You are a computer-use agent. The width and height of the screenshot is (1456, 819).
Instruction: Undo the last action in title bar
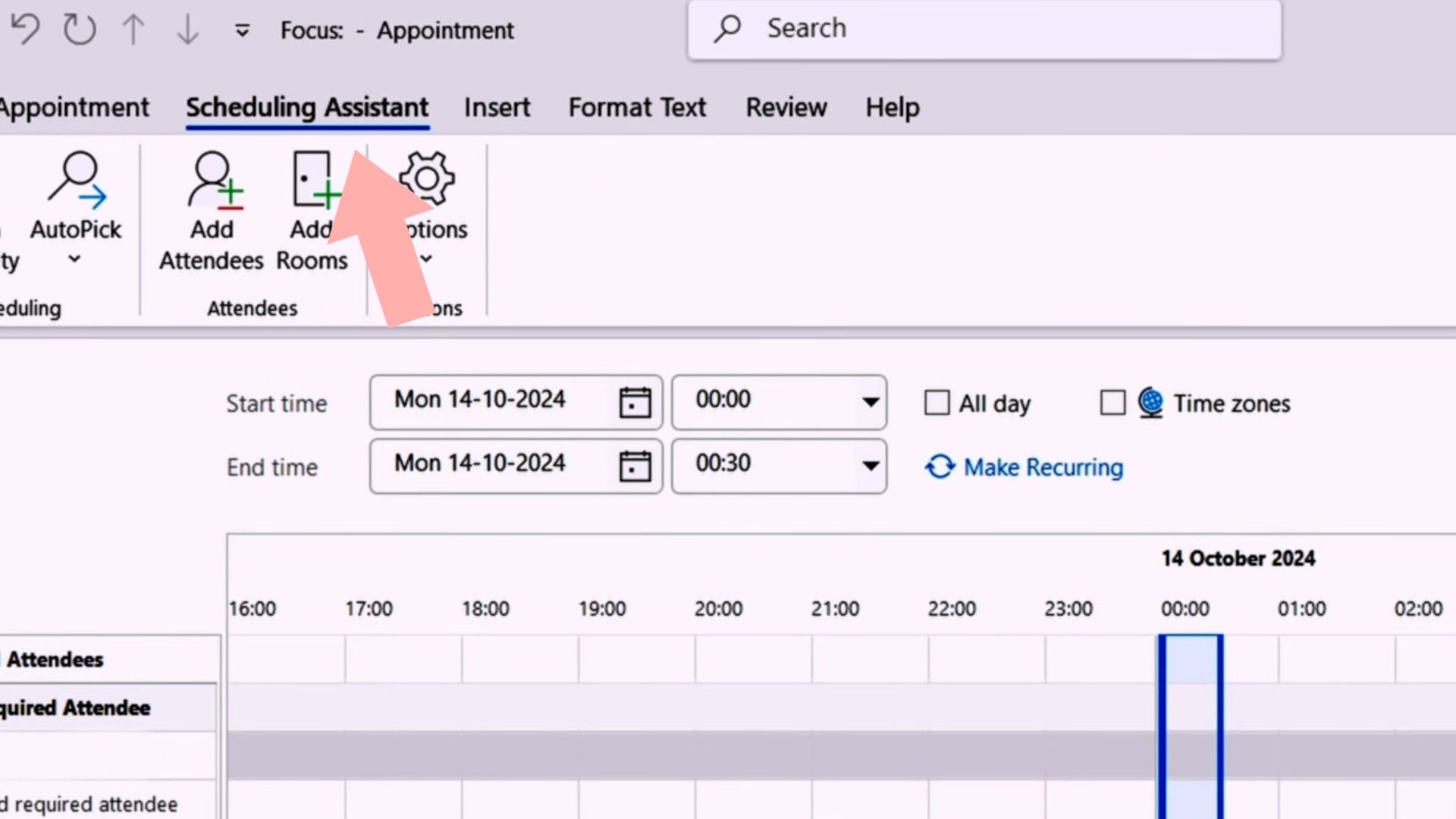pos(25,30)
